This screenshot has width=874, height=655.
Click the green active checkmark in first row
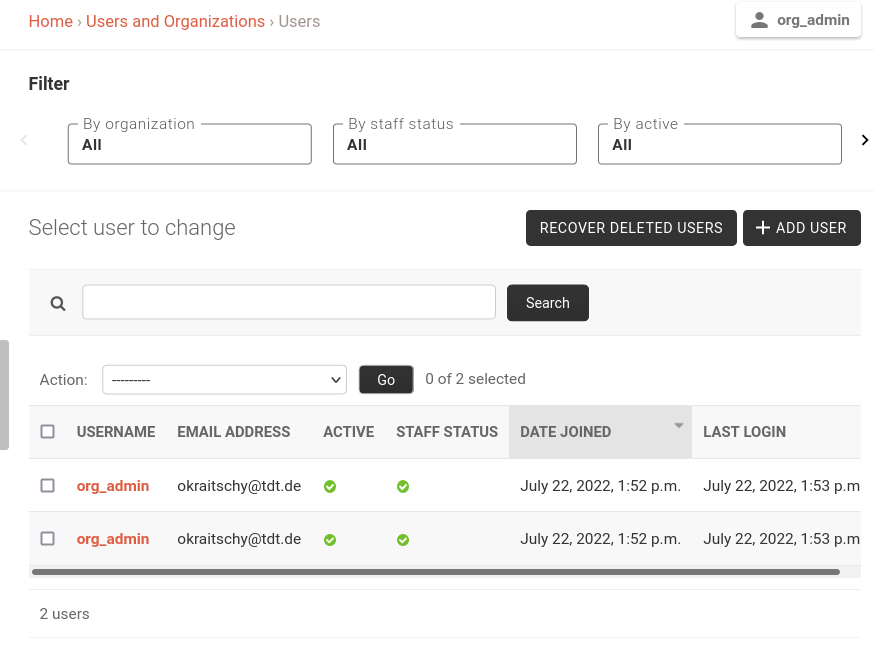click(329, 486)
